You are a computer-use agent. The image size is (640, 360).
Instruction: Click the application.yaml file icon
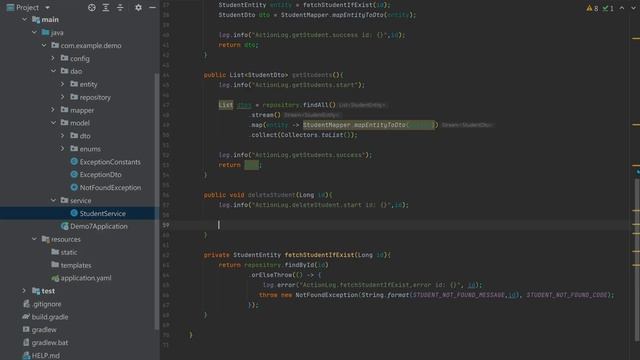(x=55, y=278)
